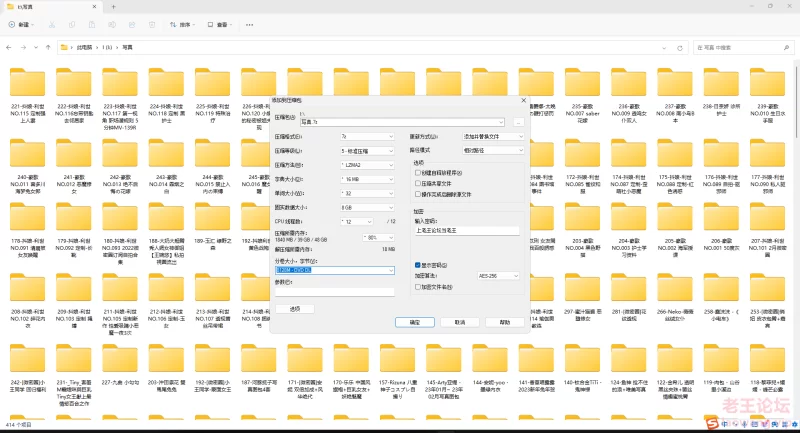Tick the encrypt file names checkbox

coord(418,287)
